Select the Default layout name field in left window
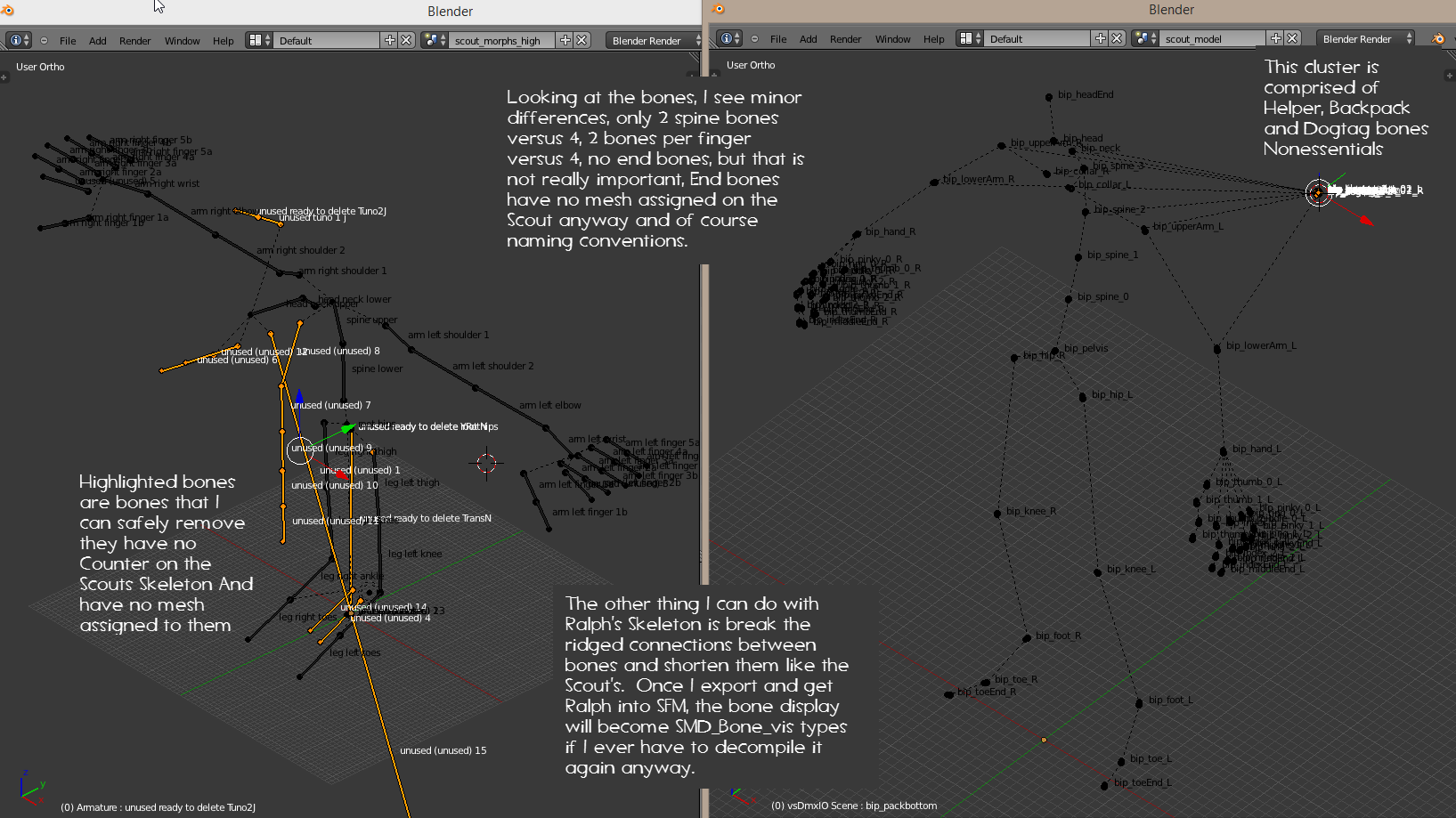The image size is (1456, 818). click(x=327, y=40)
